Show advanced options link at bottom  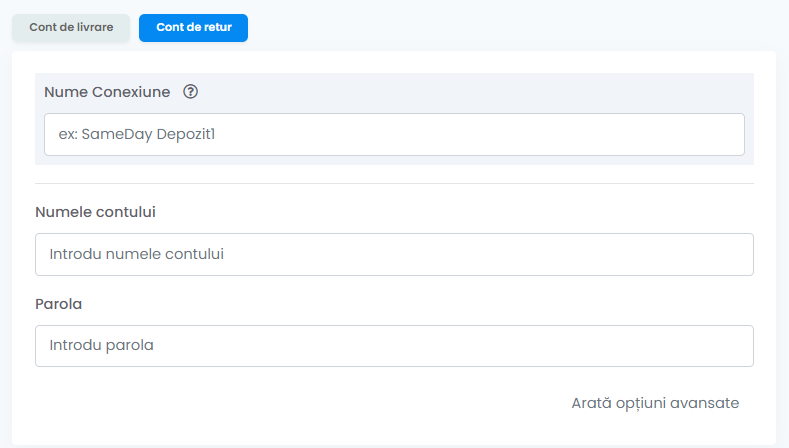point(655,403)
